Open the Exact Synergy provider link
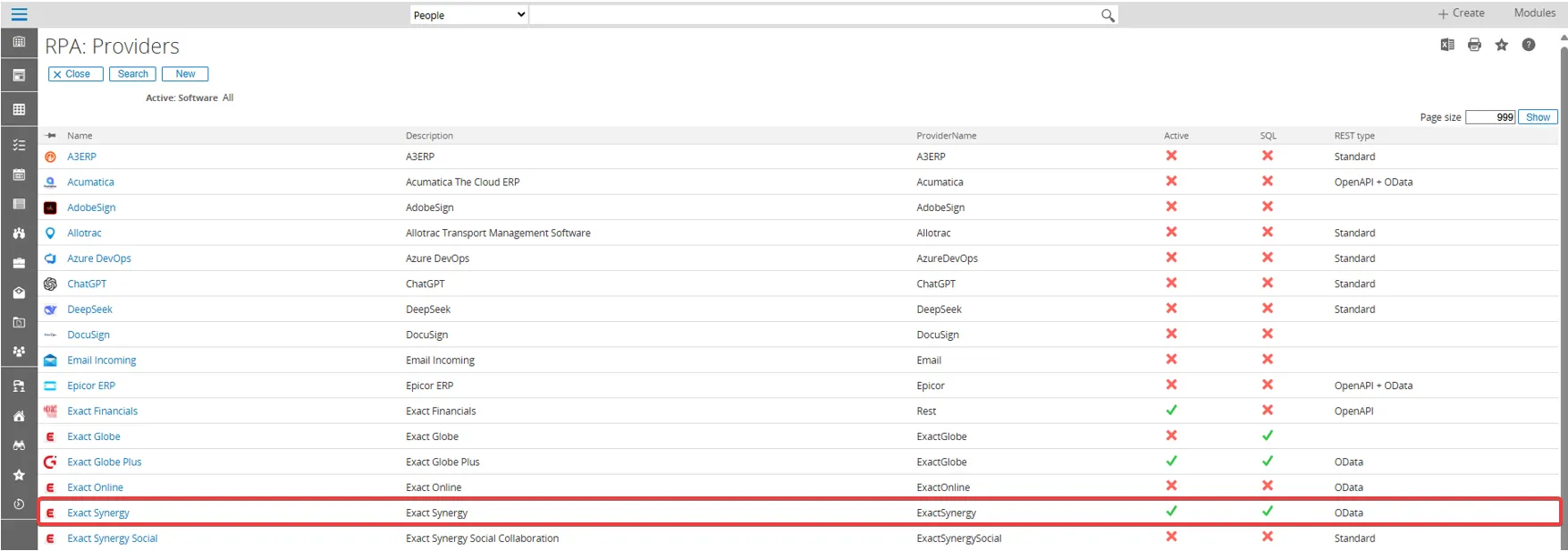The image size is (1568, 551). pyautogui.click(x=98, y=513)
